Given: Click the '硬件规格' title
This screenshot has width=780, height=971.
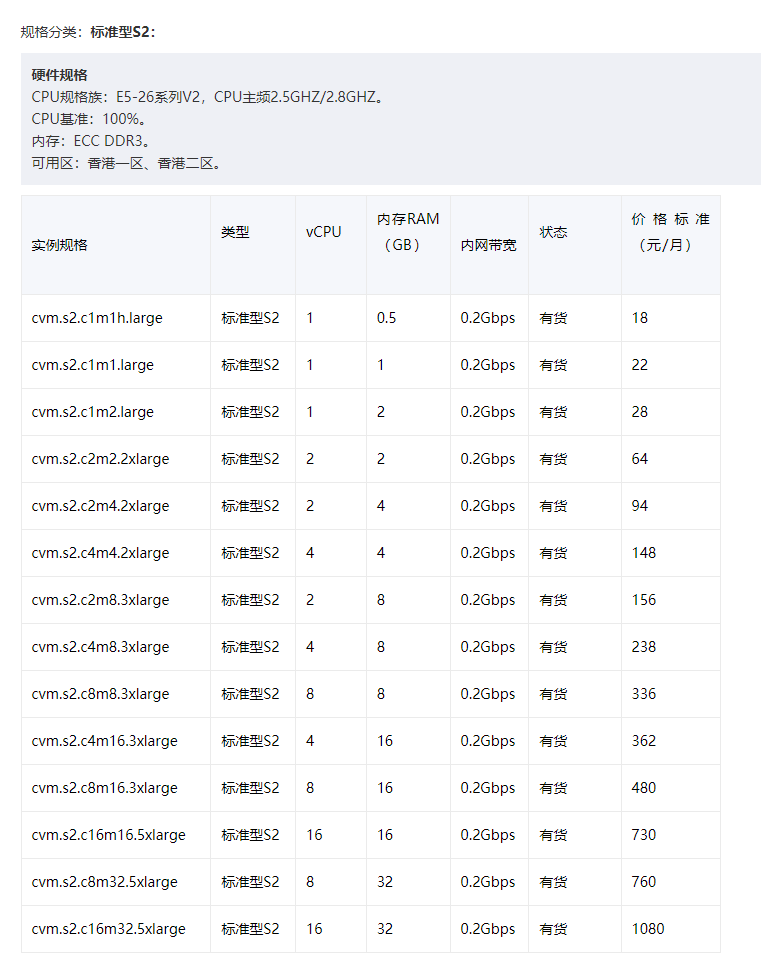Looking at the screenshot, I should (x=59, y=75).
